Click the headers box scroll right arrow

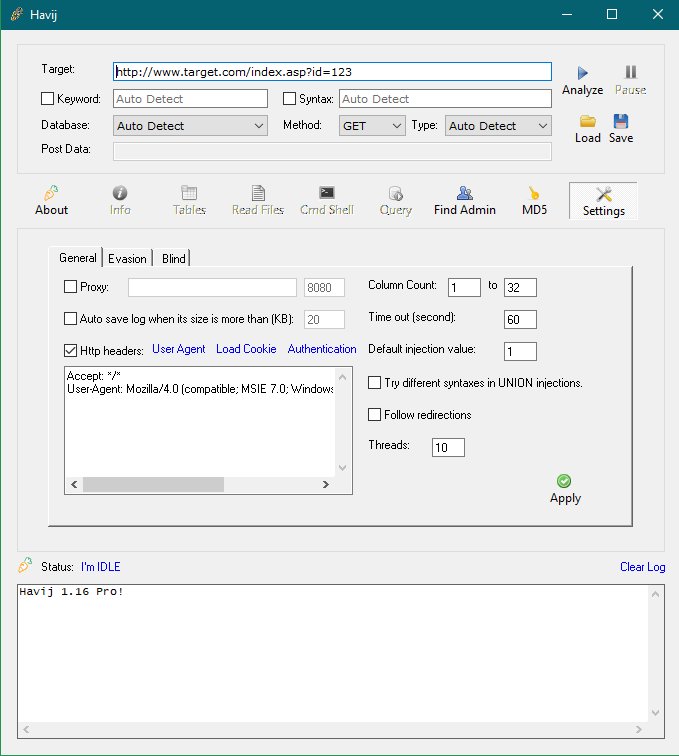click(326, 485)
